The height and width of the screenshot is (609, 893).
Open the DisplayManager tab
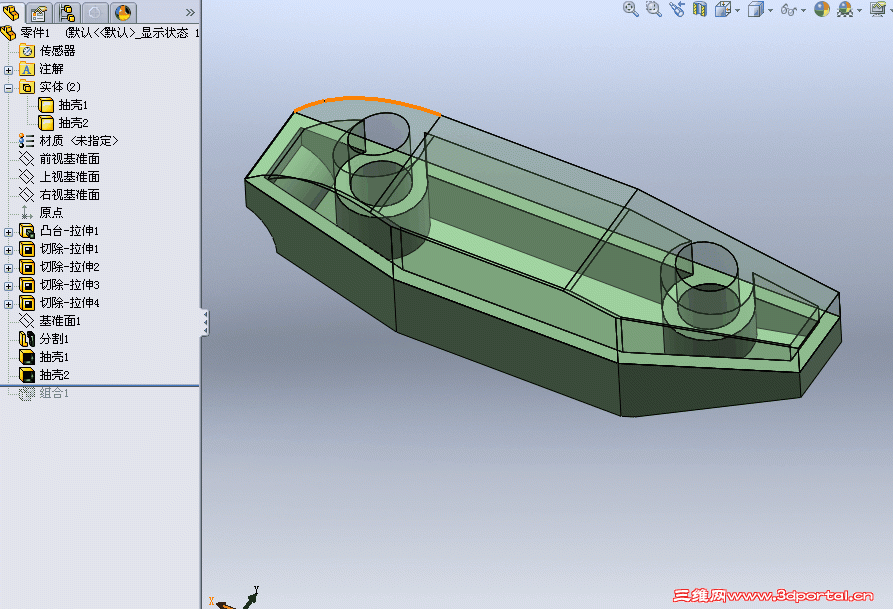pos(122,12)
